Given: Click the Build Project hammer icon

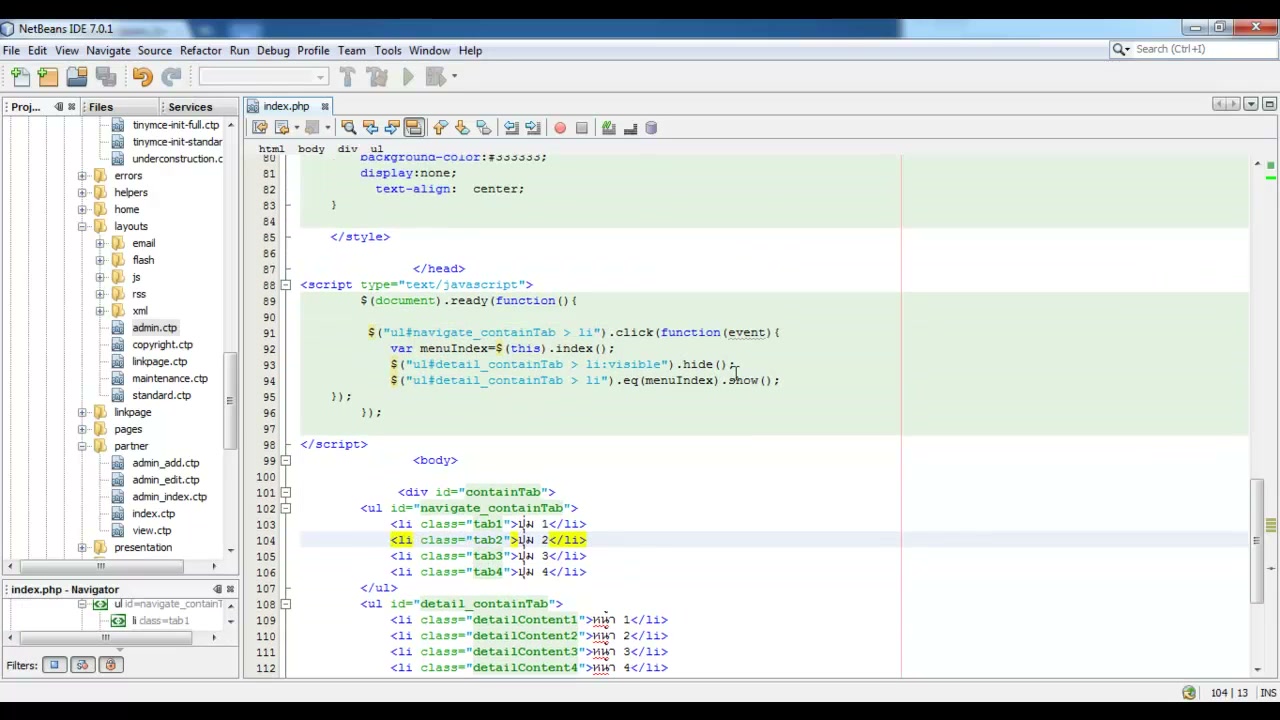Looking at the screenshot, I should [347, 76].
